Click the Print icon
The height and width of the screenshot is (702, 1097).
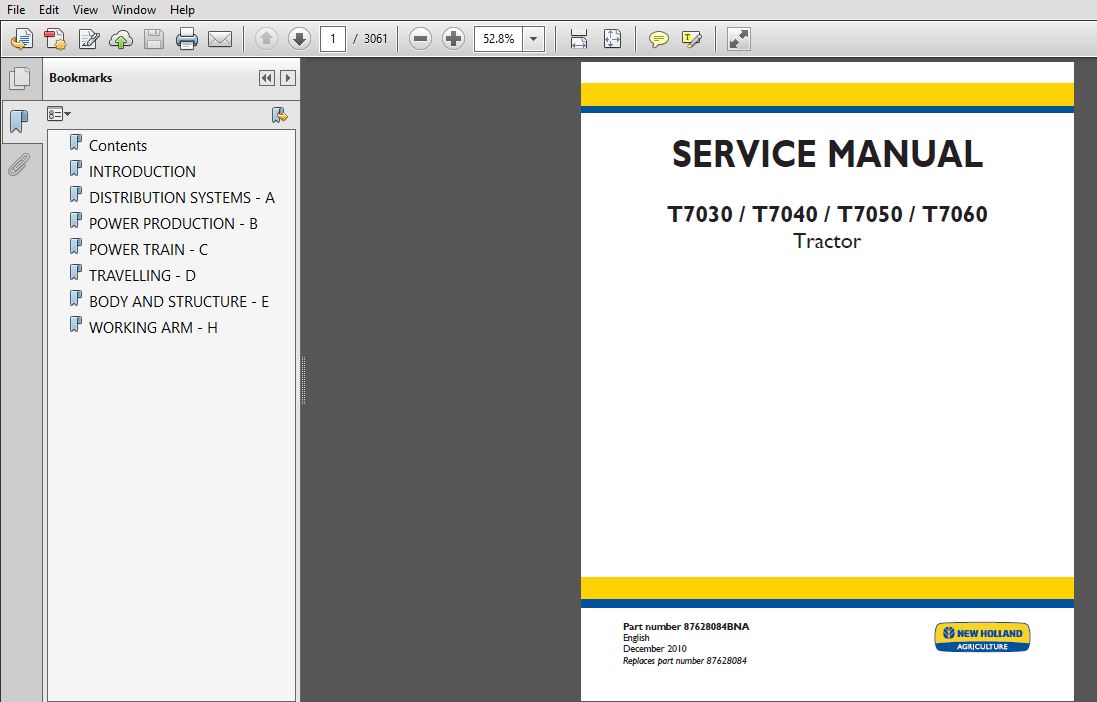(187, 39)
